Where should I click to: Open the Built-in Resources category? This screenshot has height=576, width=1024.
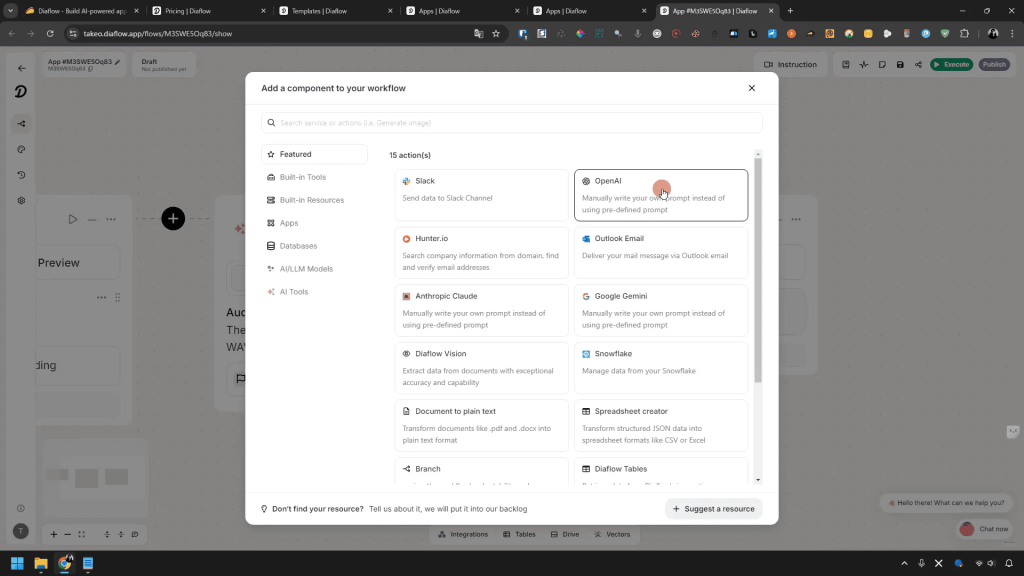click(x=314, y=200)
